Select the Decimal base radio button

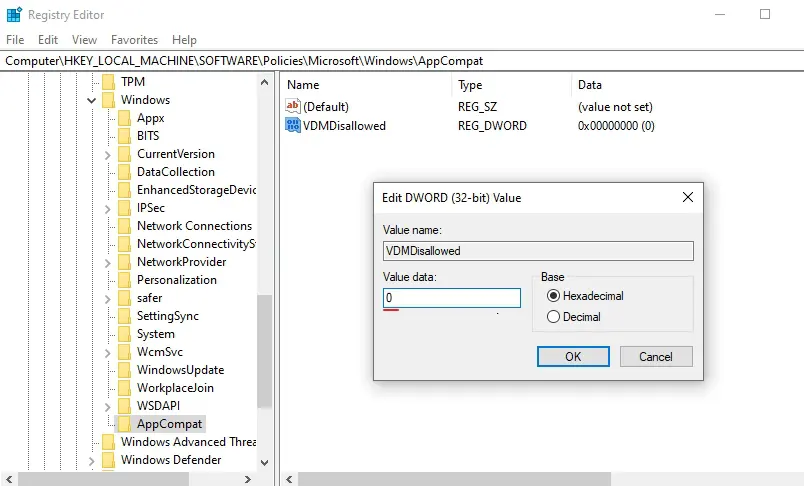553,317
